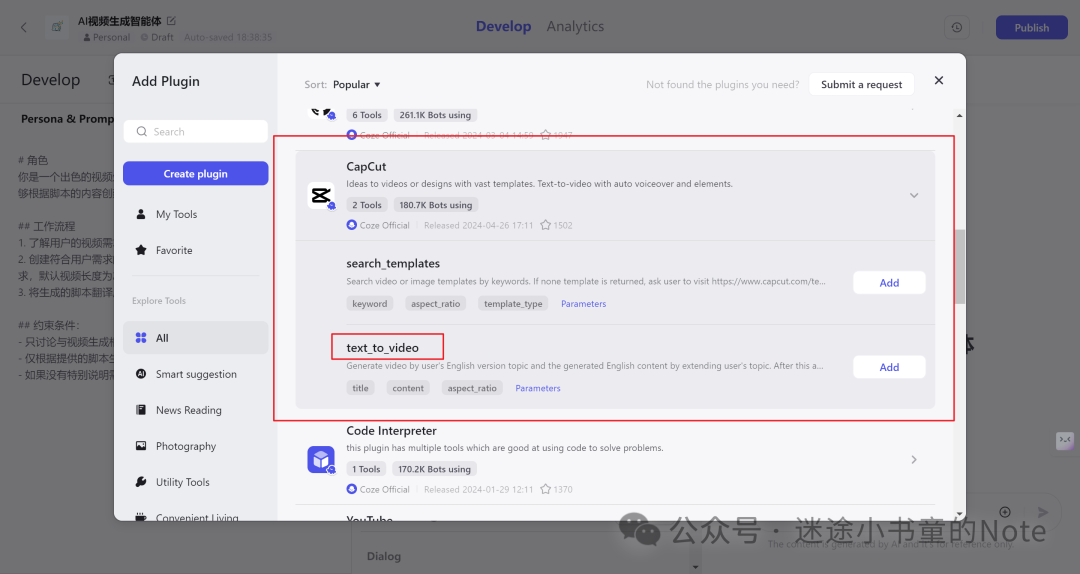1080x574 pixels.
Task: Open Favorite plugins section
Action: coord(196,250)
